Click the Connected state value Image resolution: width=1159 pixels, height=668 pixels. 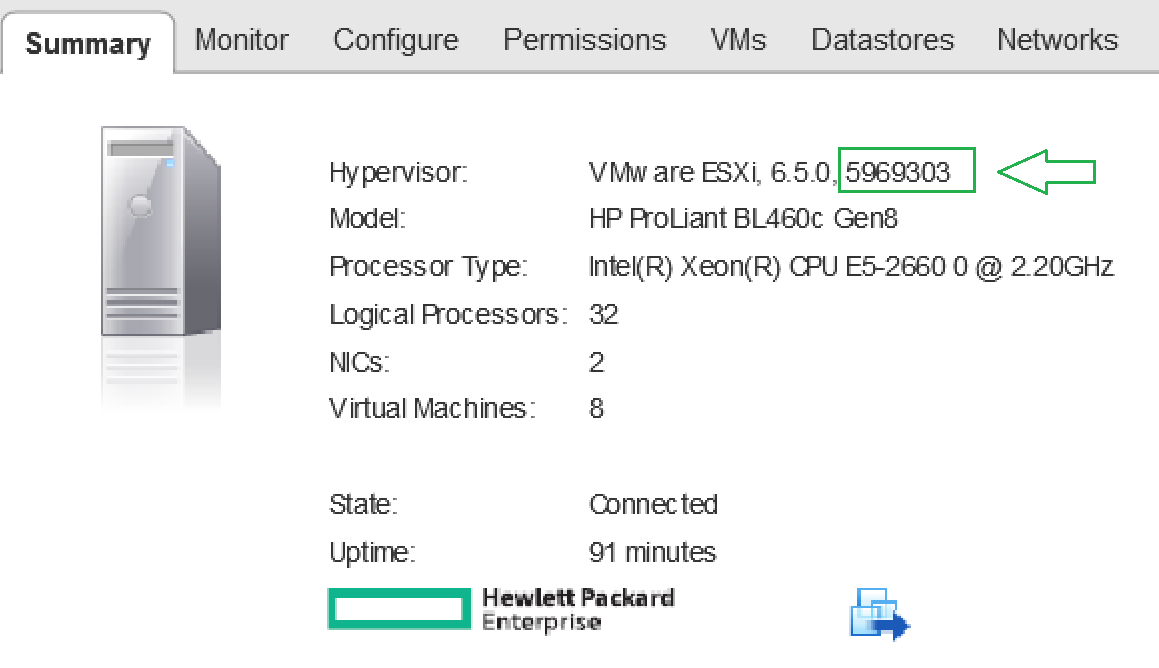(x=653, y=504)
